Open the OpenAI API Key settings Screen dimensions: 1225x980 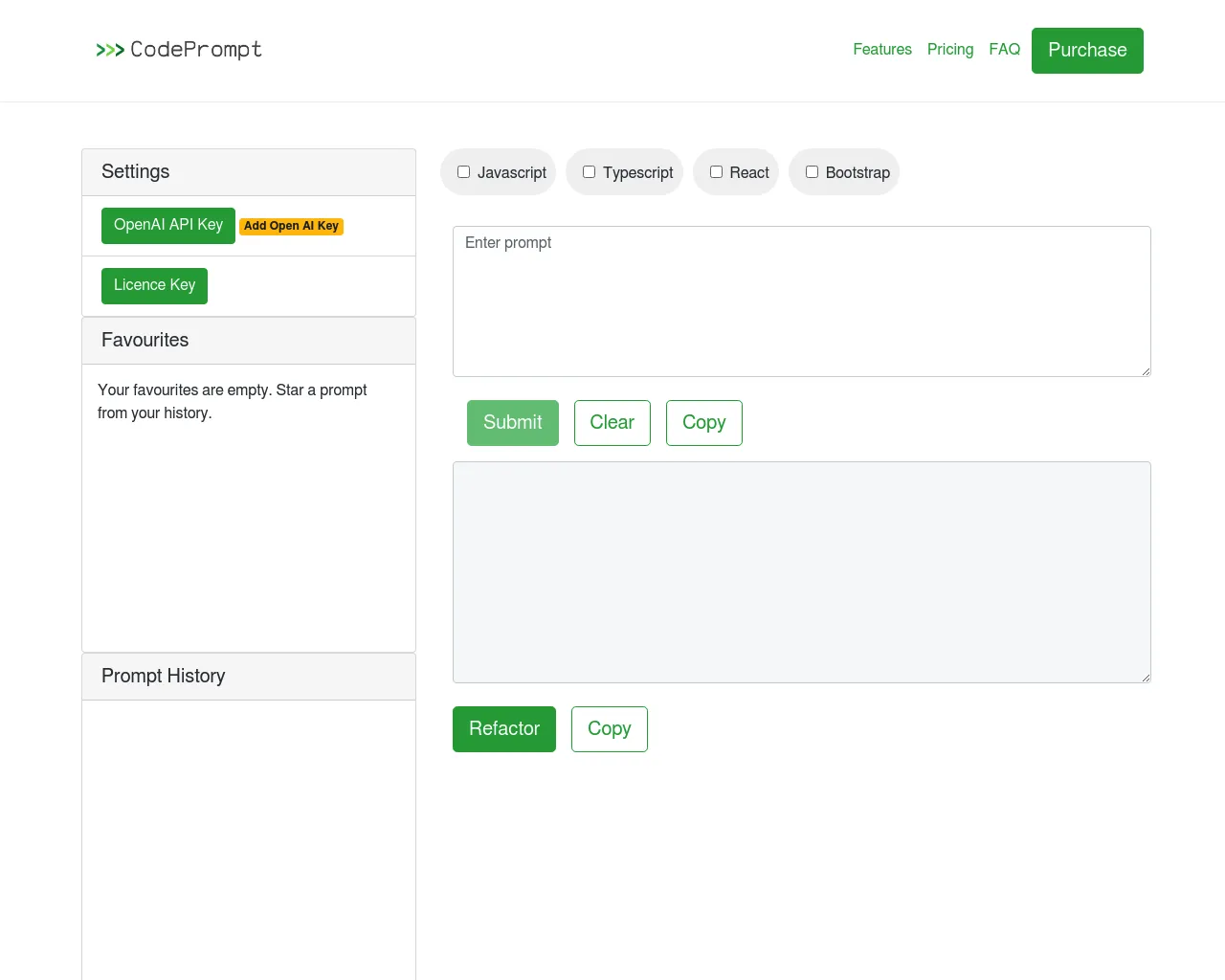point(167,225)
